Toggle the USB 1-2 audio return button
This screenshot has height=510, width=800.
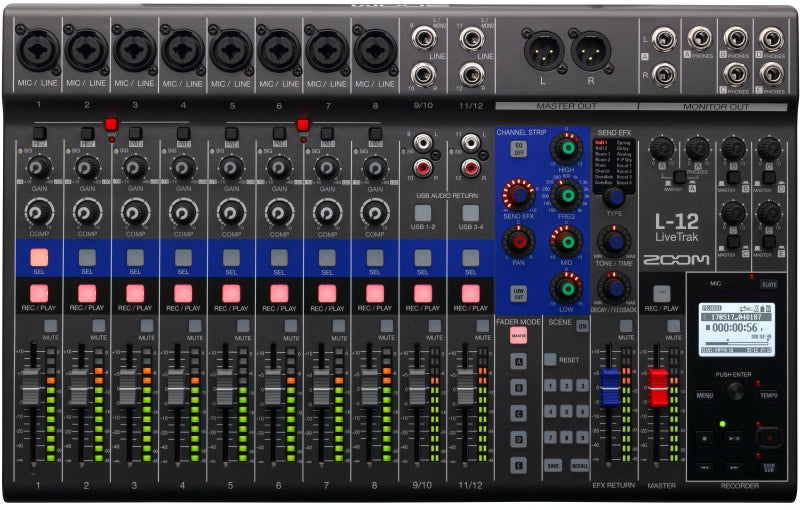423,212
